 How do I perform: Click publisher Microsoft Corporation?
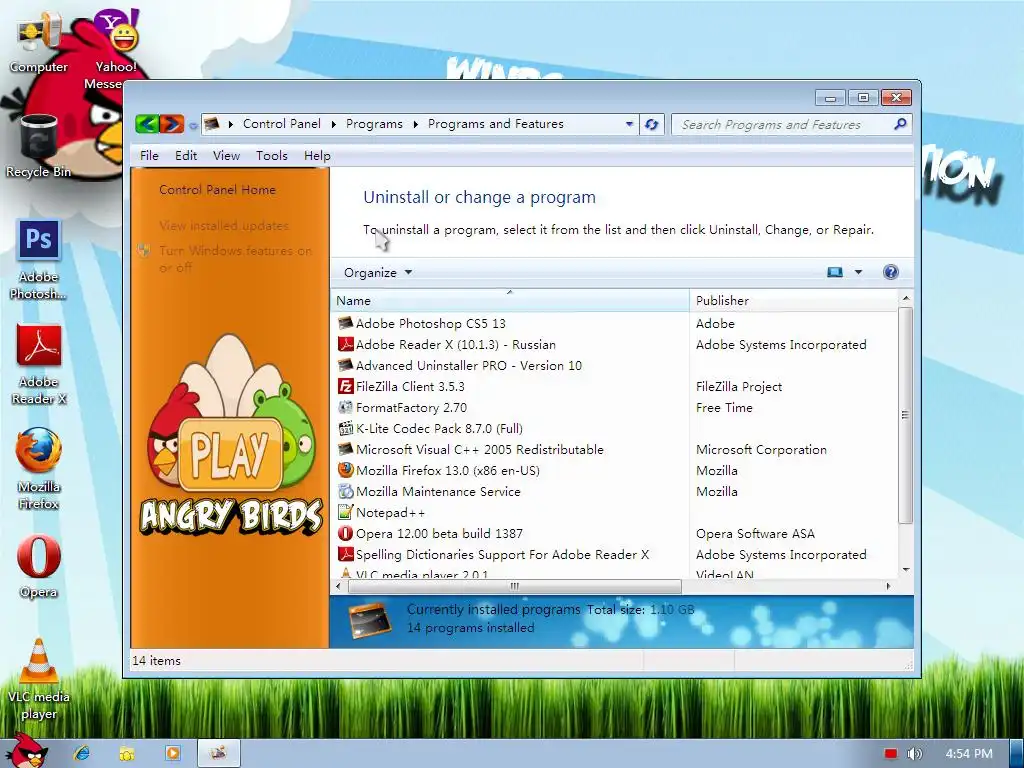point(761,449)
